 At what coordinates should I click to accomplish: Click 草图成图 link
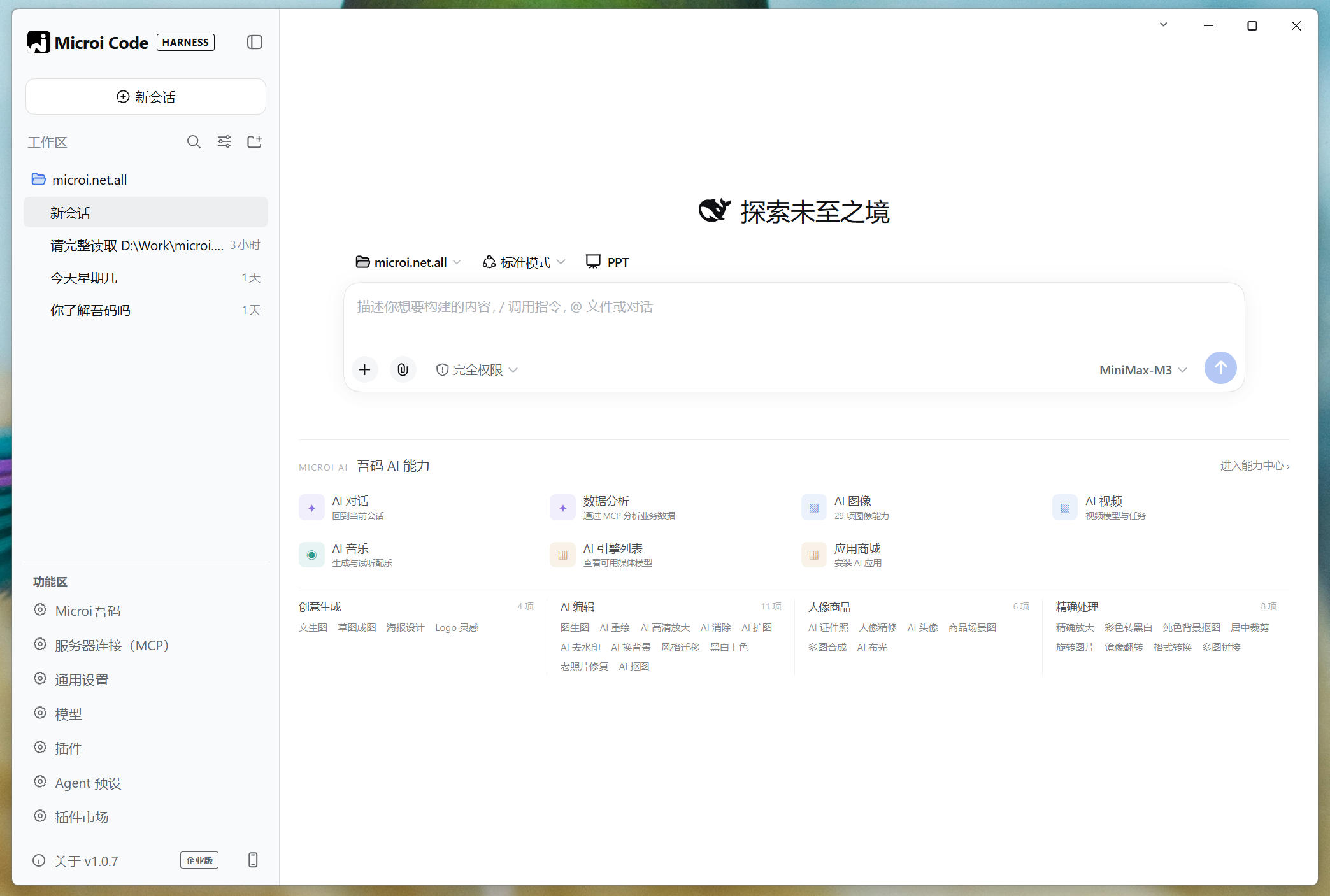pos(357,627)
